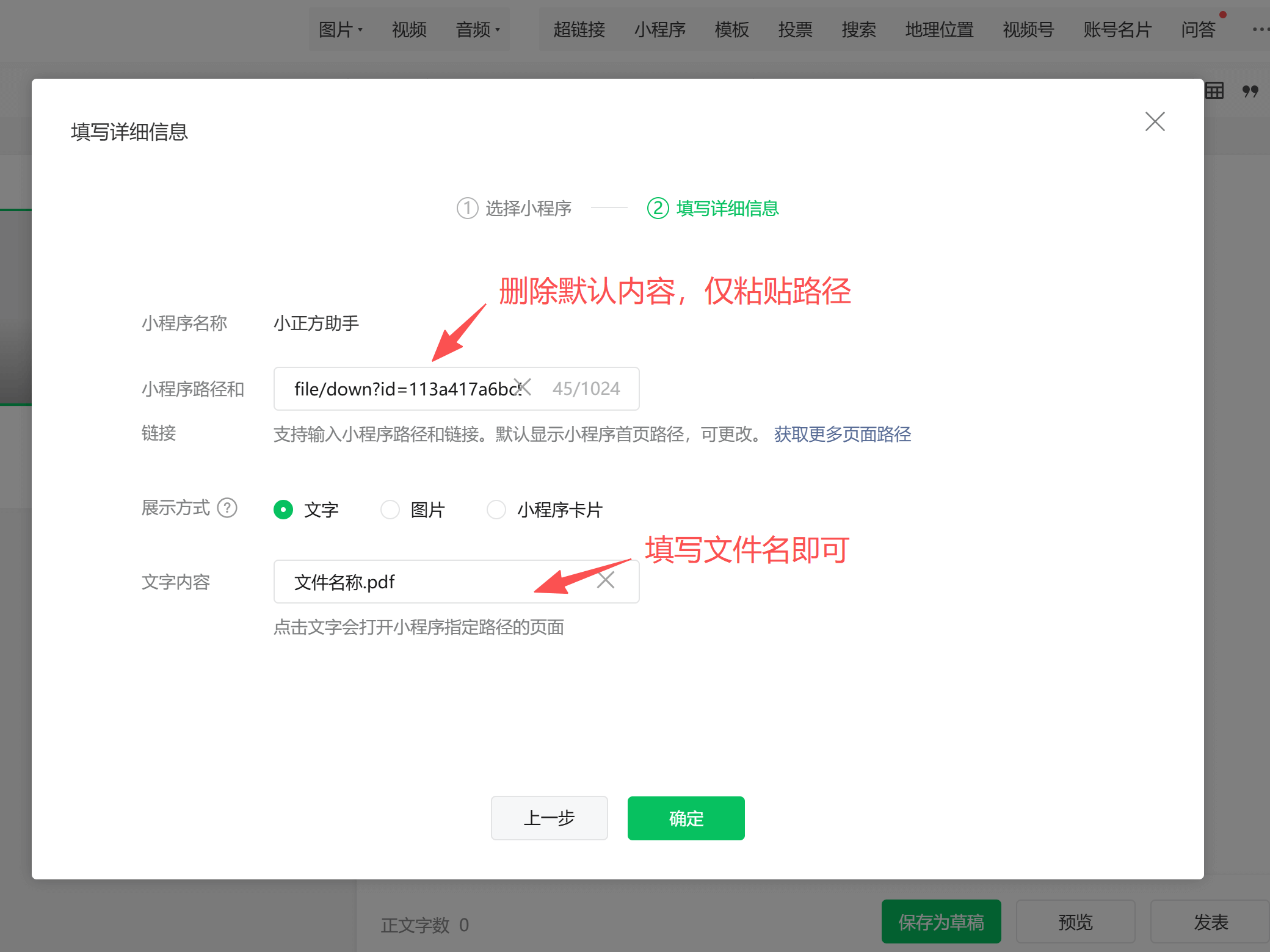Open the 超链接 toolbar item
Image resolution: width=1270 pixels, height=952 pixels.
(579, 29)
